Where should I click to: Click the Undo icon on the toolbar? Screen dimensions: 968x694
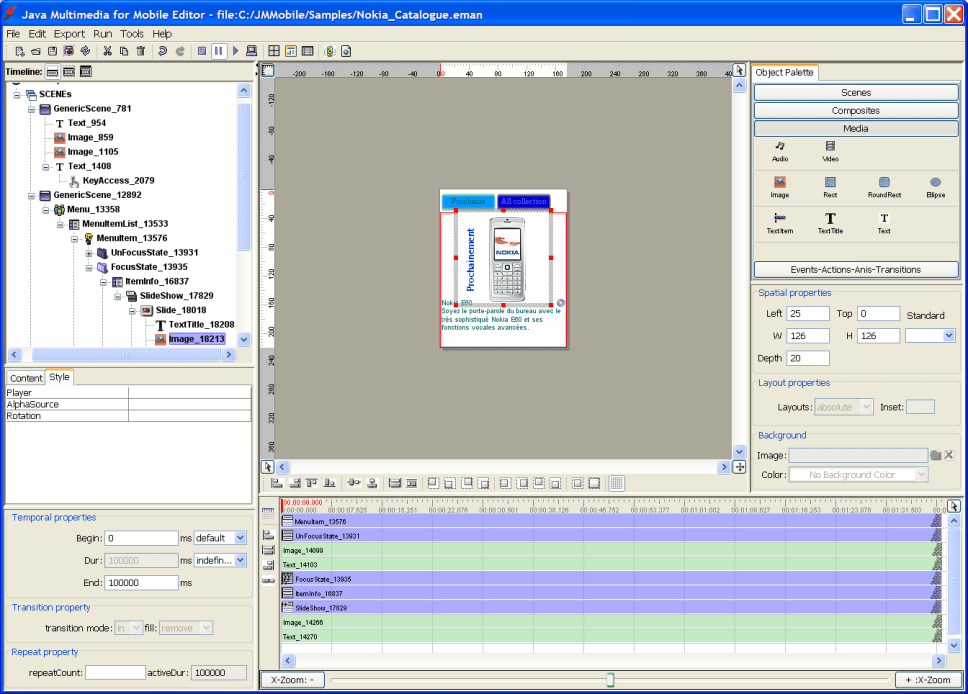click(x=162, y=50)
